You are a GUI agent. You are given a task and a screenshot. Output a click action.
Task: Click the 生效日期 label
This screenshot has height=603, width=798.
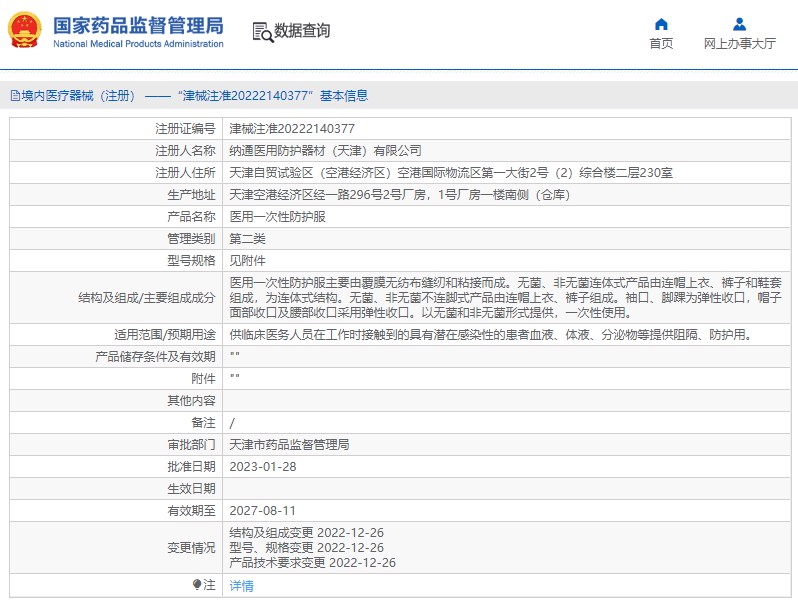(191, 489)
